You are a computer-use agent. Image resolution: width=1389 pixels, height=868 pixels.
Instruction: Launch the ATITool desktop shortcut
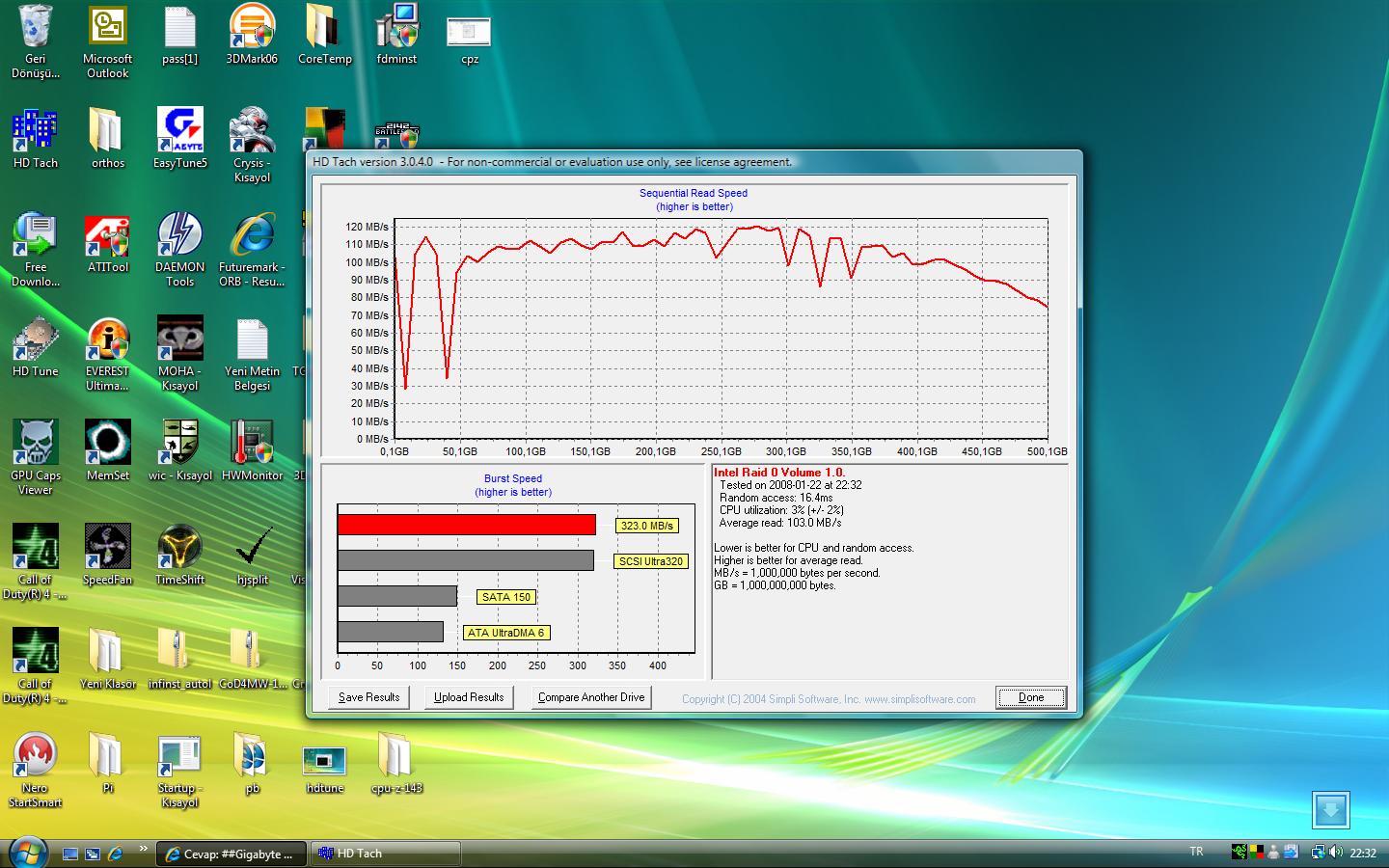point(108,243)
